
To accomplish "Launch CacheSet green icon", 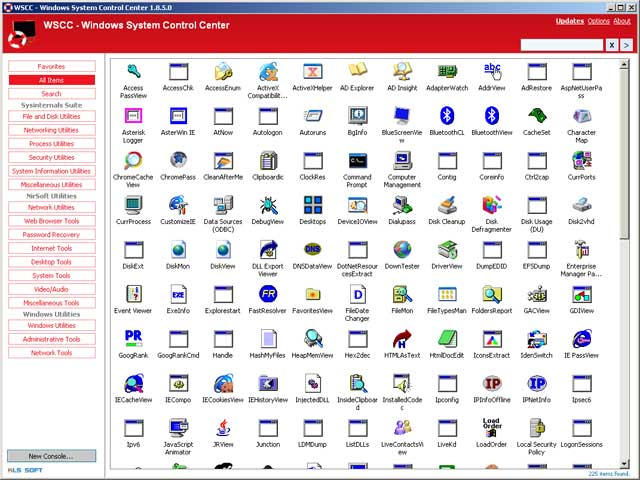I will (x=537, y=116).
